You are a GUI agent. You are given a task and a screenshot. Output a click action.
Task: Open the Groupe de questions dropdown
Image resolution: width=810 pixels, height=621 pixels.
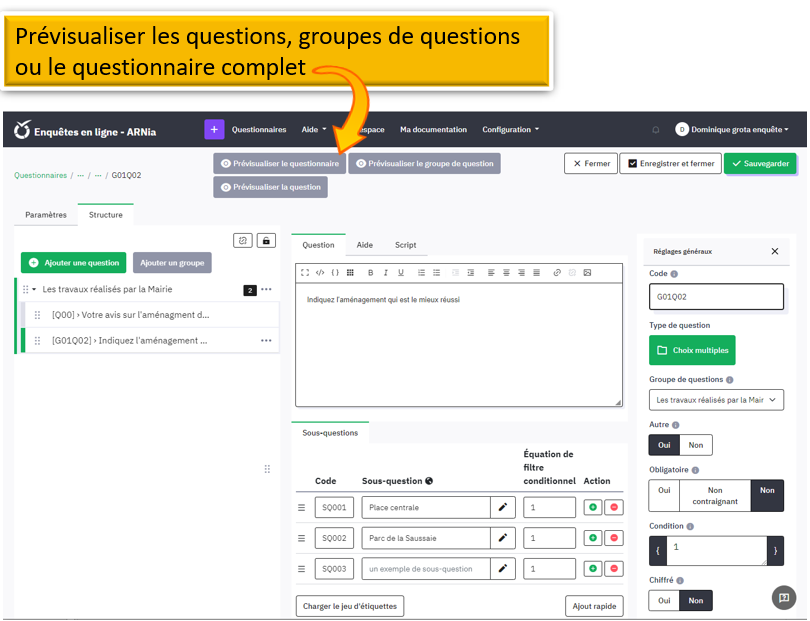[x=716, y=400]
